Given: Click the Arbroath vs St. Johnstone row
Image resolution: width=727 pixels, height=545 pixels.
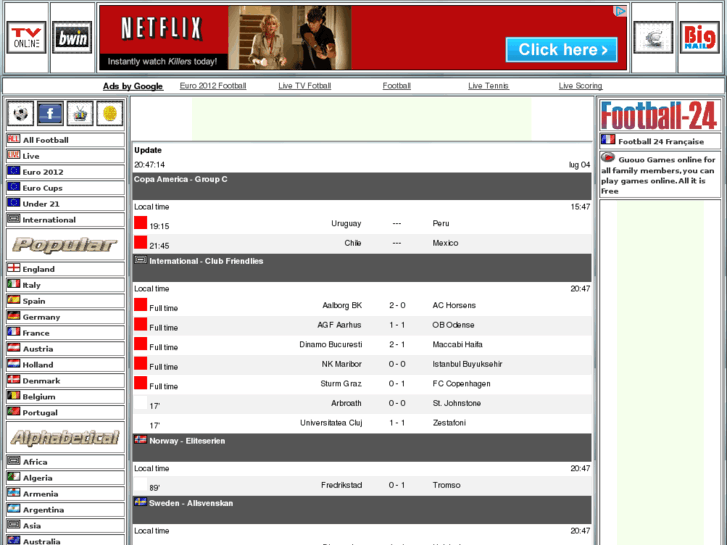Looking at the screenshot, I should click(362, 404).
